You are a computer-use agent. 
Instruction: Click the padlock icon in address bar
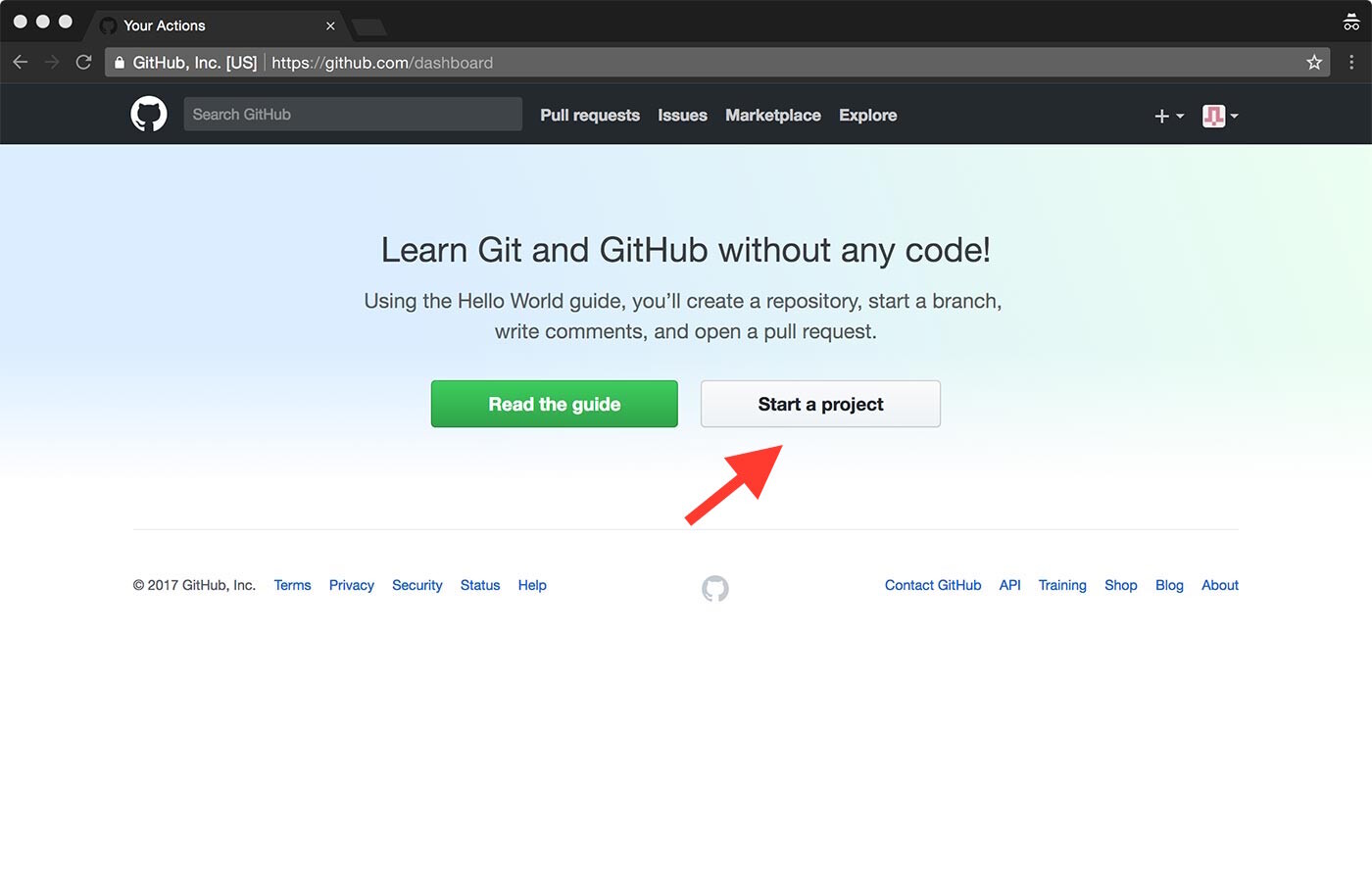120,63
